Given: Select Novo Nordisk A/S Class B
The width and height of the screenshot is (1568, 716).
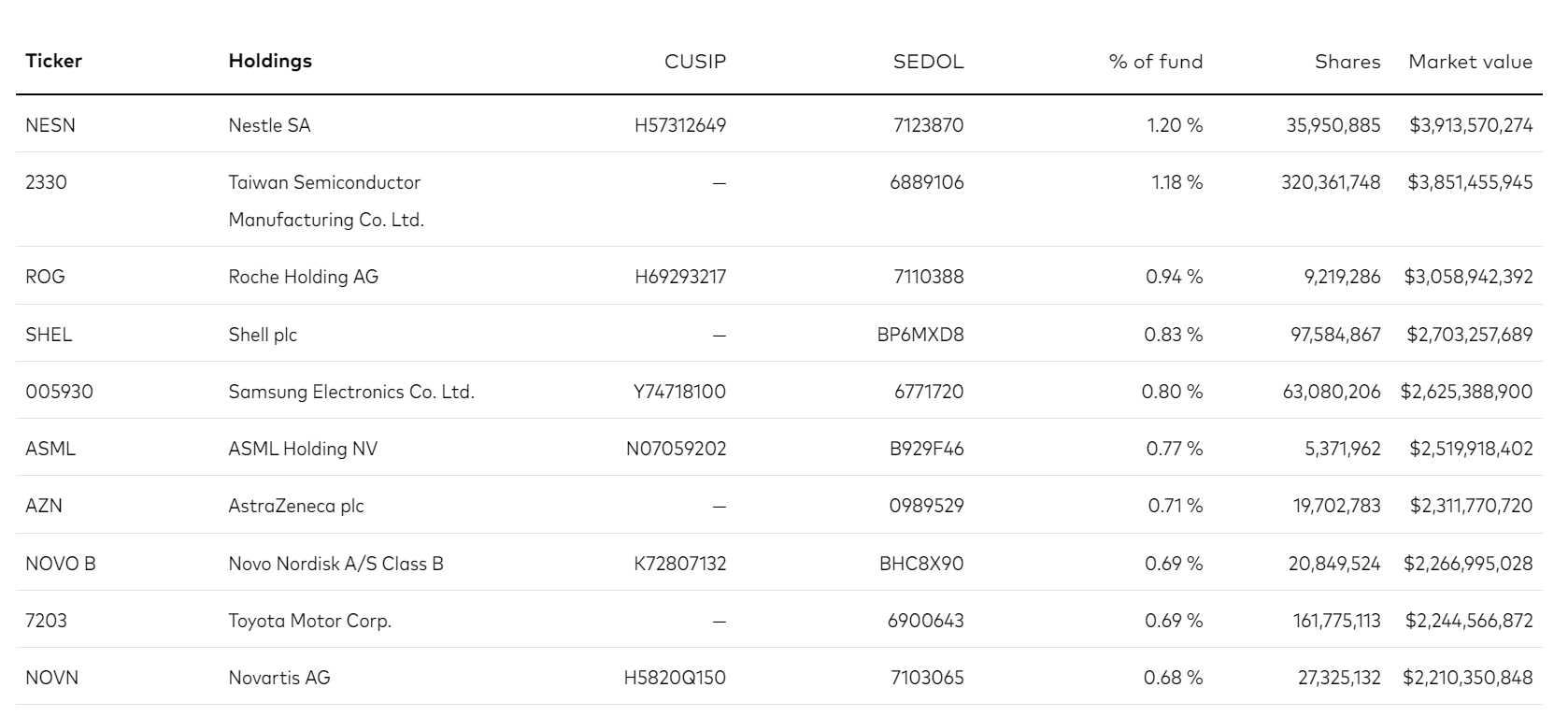Looking at the screenshot, I should pos(335,564).
